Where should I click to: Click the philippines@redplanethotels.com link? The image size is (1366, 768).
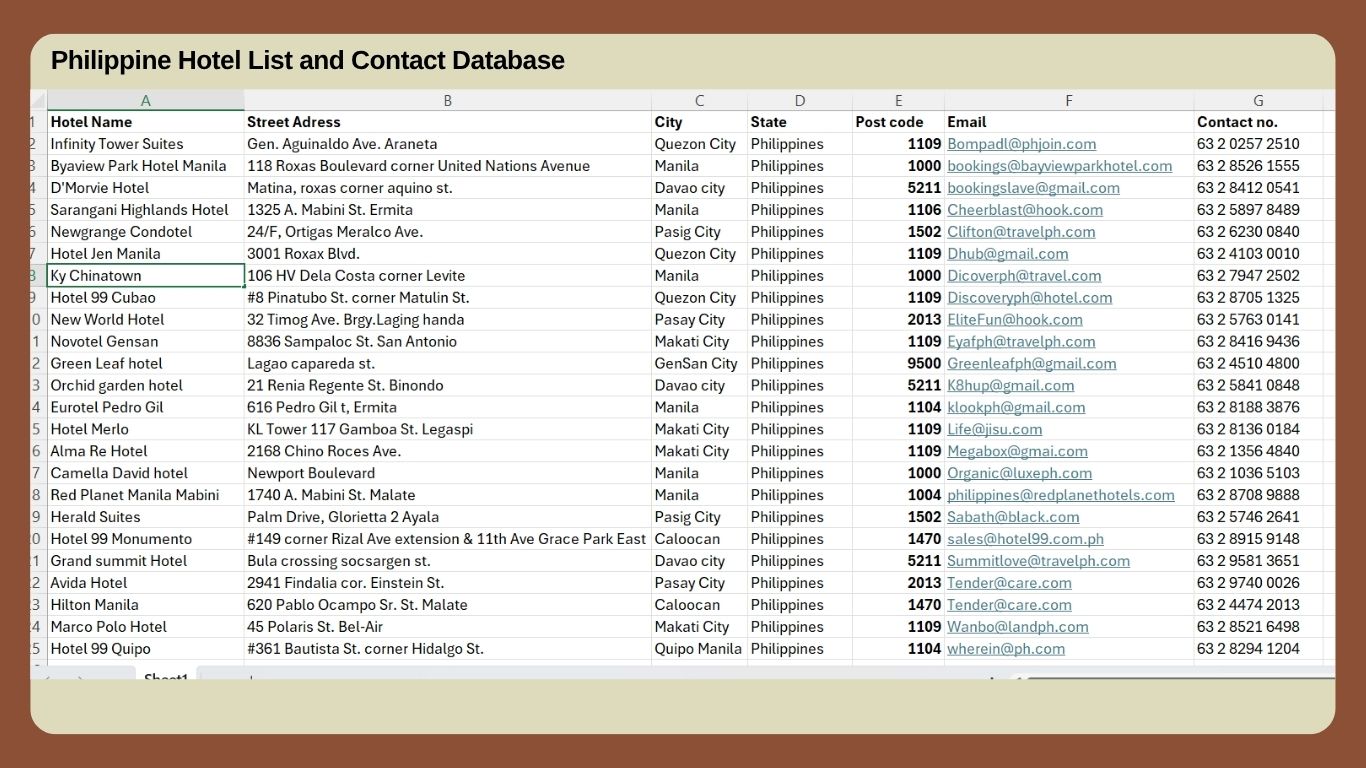point(1061,495)
